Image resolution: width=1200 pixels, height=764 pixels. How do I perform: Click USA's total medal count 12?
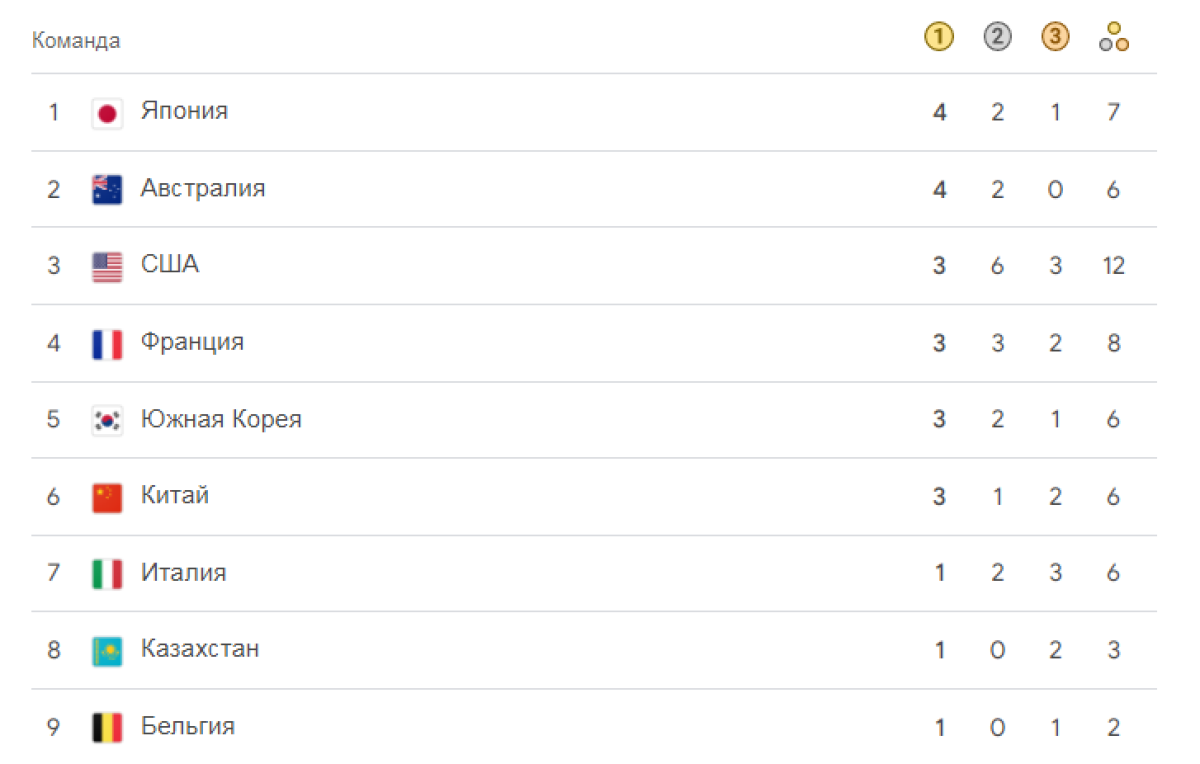click(1113, 266)
